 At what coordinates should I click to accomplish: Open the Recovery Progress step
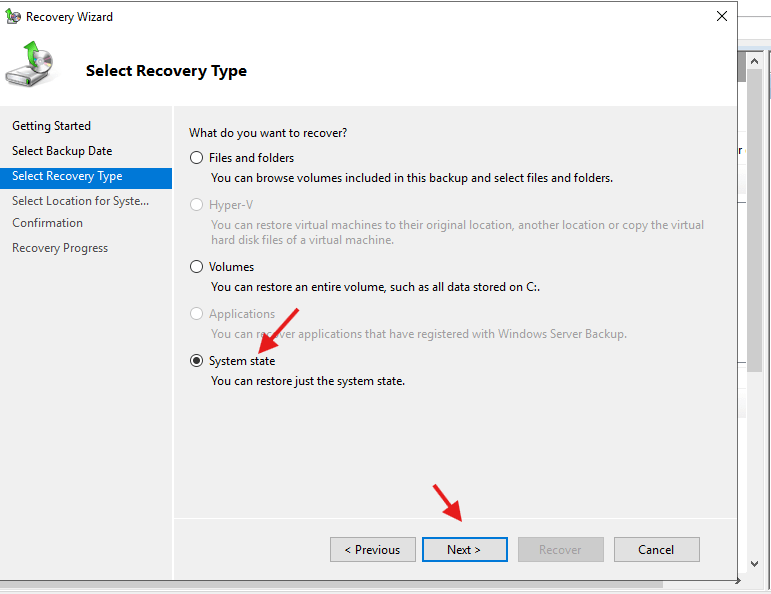(x=60, y=248)
